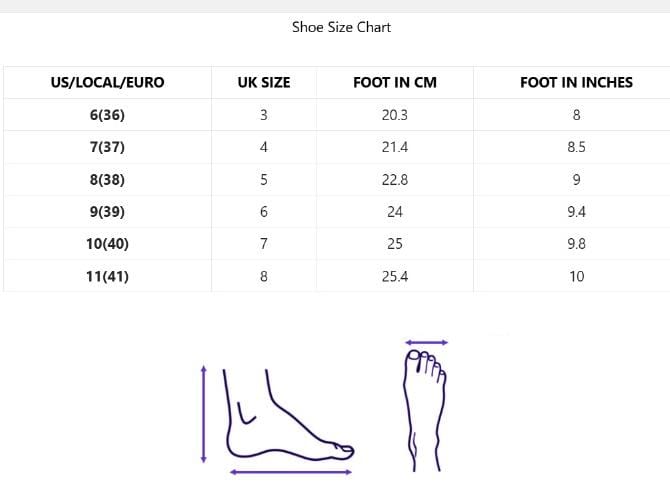Click the 6(36) size row label
Image resolution: width=670 pixels, height=496 pixels.
click(x=107, y=115)
